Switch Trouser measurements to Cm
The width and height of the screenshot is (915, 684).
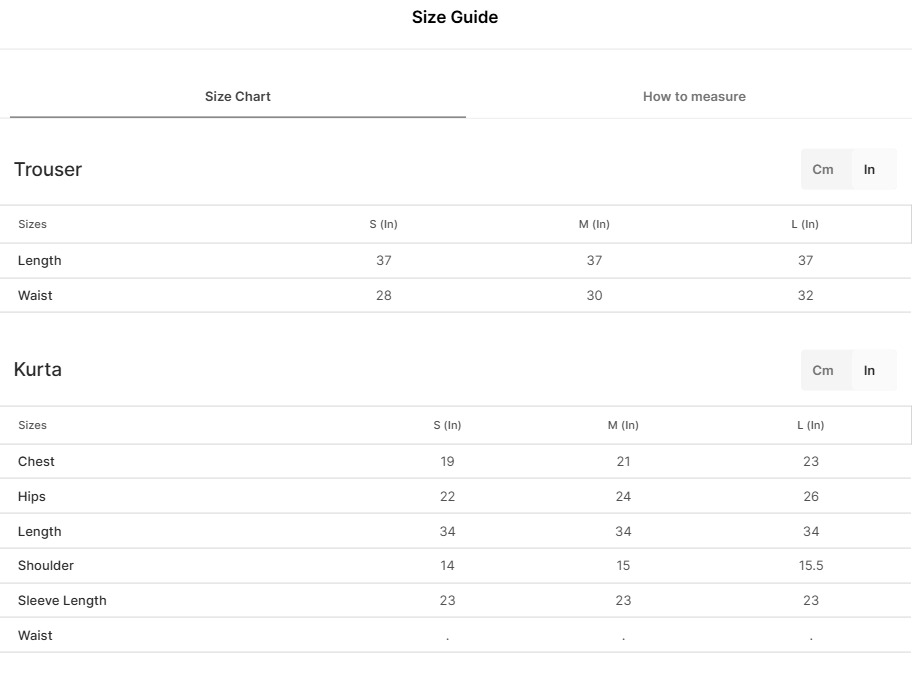point(823,170)
